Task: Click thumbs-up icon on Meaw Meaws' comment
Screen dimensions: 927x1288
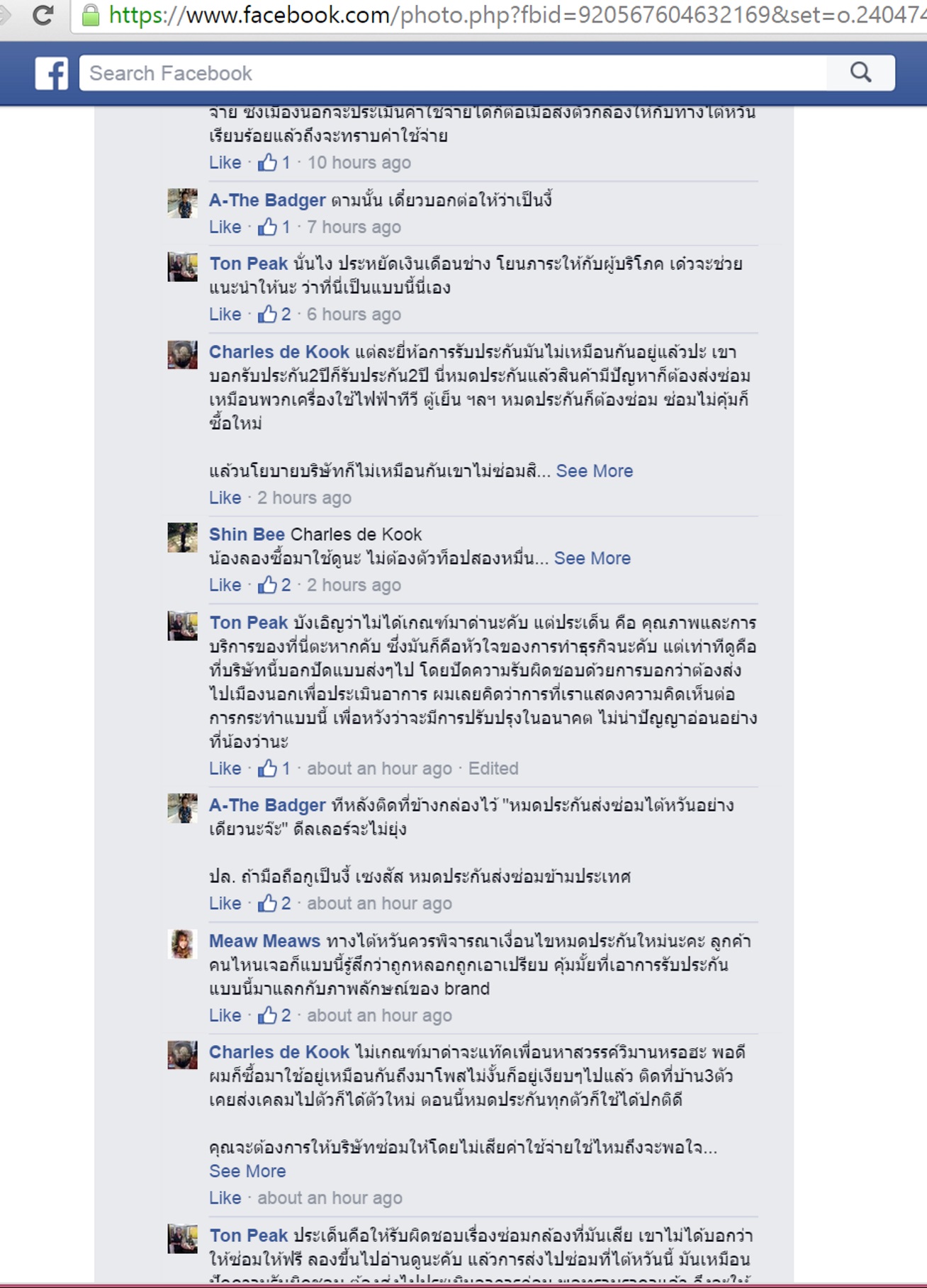Action: point(267,1015)
